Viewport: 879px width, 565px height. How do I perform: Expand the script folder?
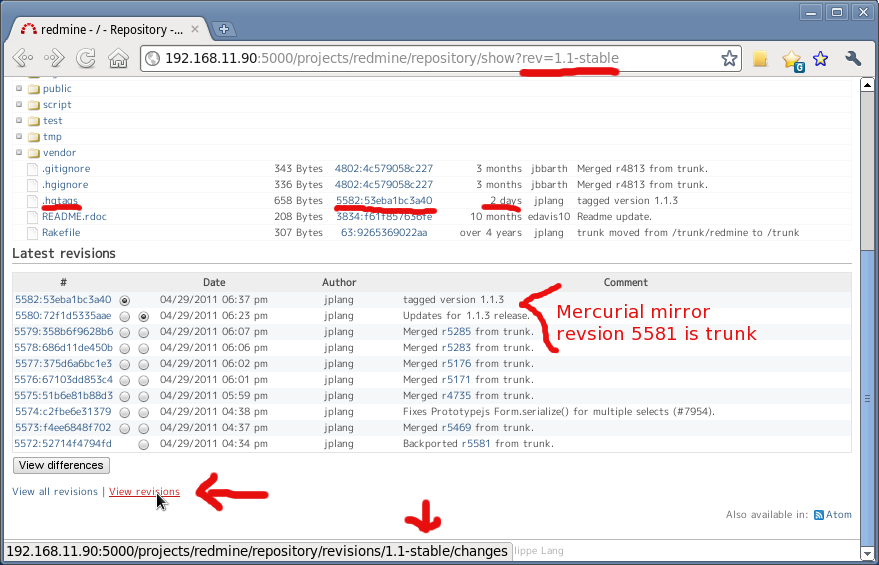point(18,104)
